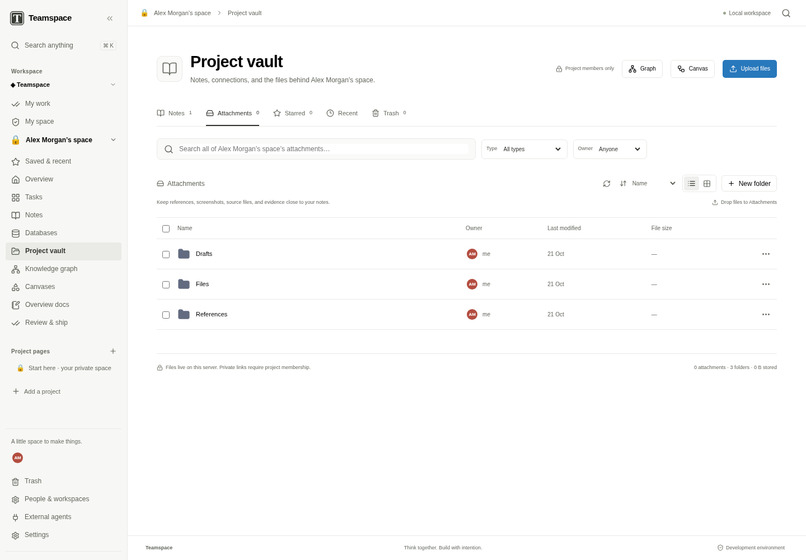Switch to the Attachments tab
This screenshot has width=806, height=560.
233,113
